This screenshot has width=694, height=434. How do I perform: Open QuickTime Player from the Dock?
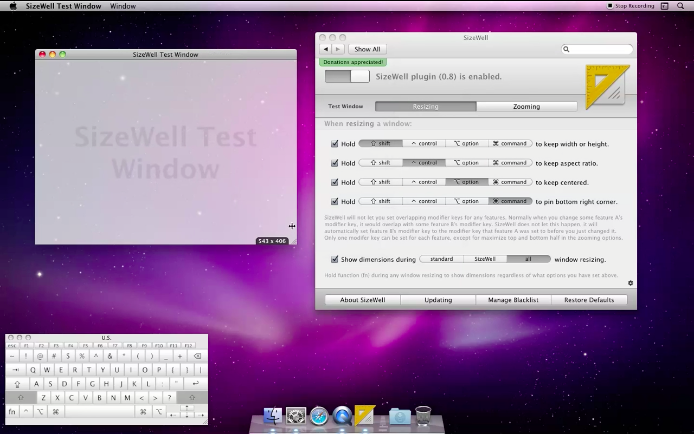342,416
